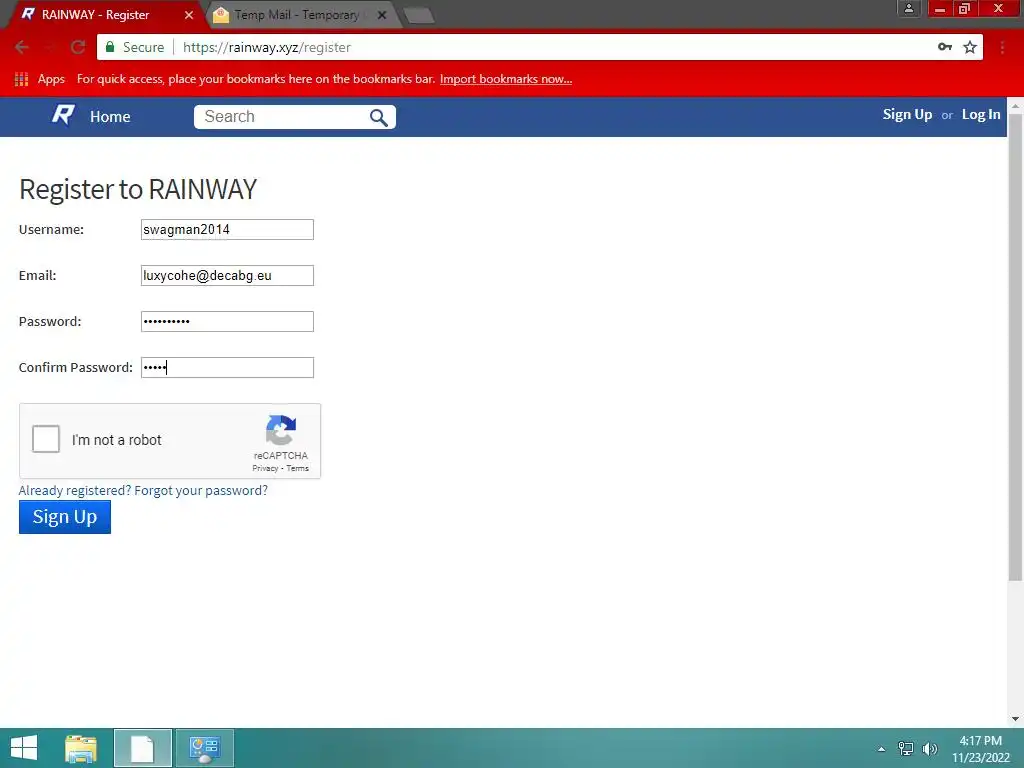
Task: Open reCAPTCHA Terms link
Action: [297, 468]
